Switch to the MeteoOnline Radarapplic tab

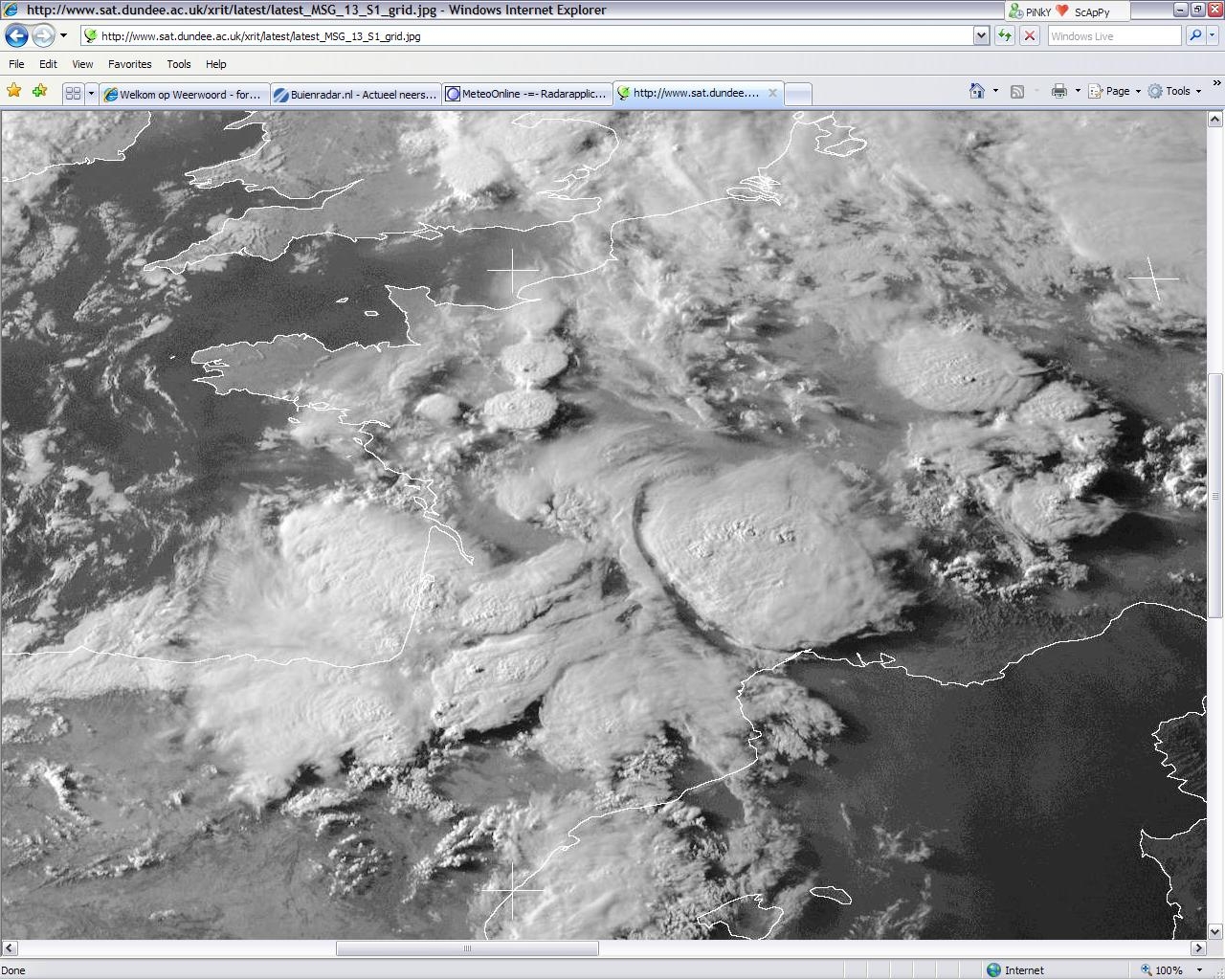pyautogui.click(x=526, y=94)
